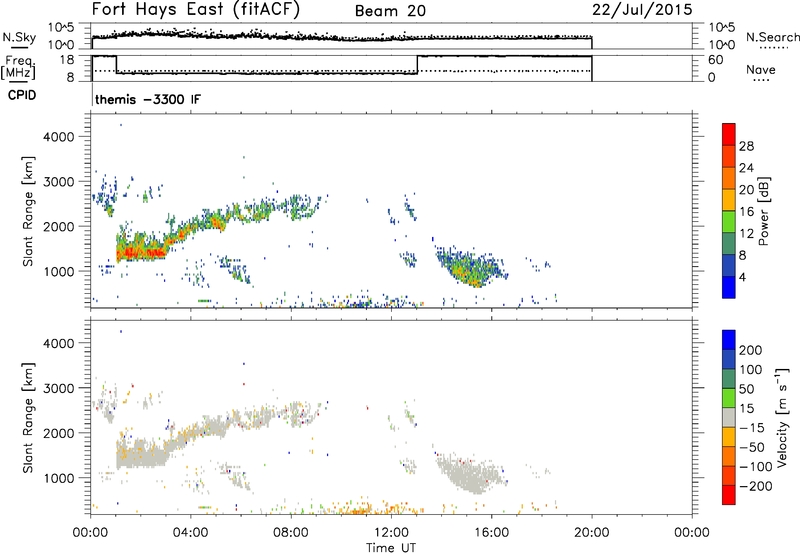800x554 pixels.
Task: Click the "N.Search" legend label
Action: pyautogui.click(x=772, y=37)
